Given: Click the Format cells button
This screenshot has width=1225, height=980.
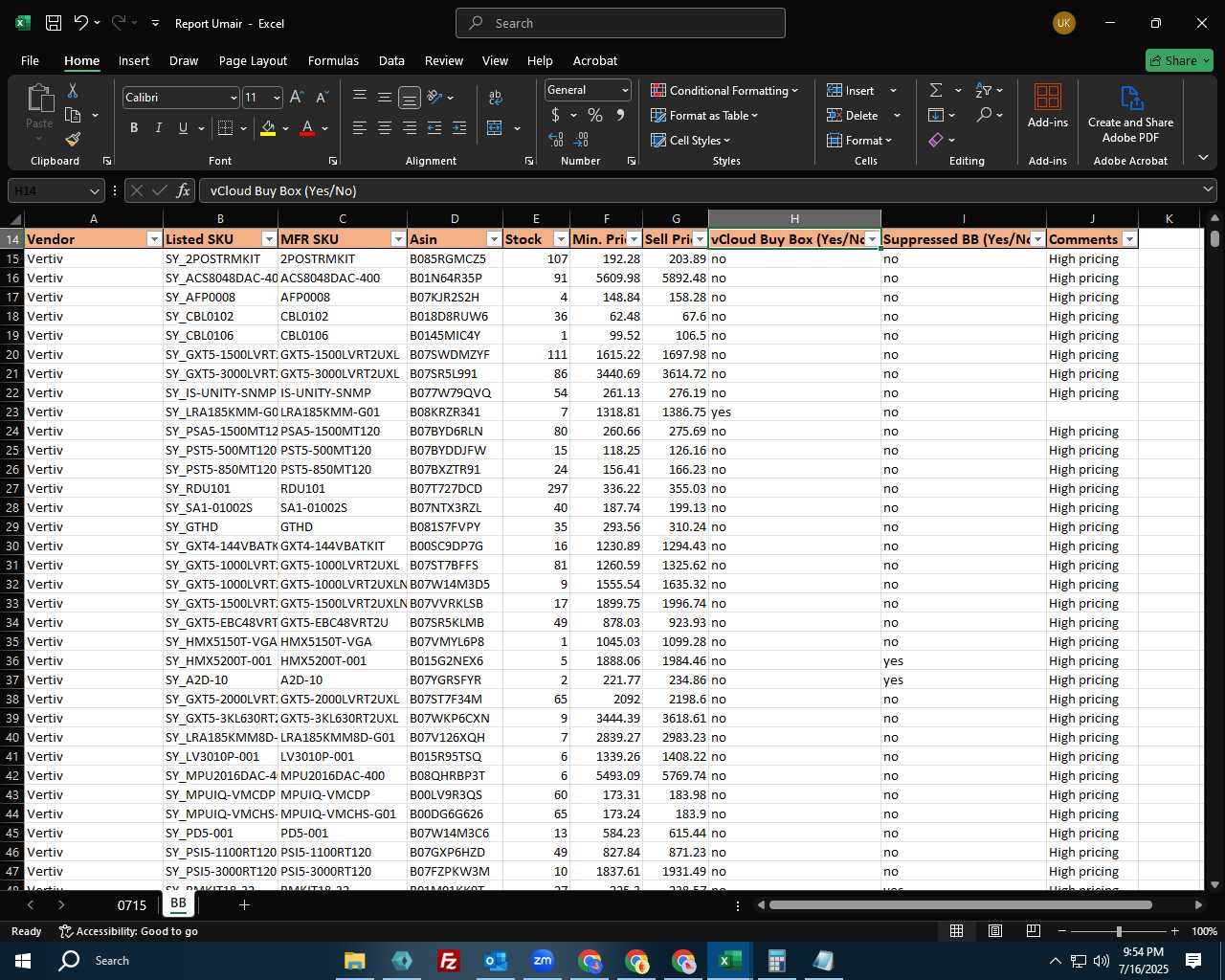Looking at the screenshot, I should (859, 140).
